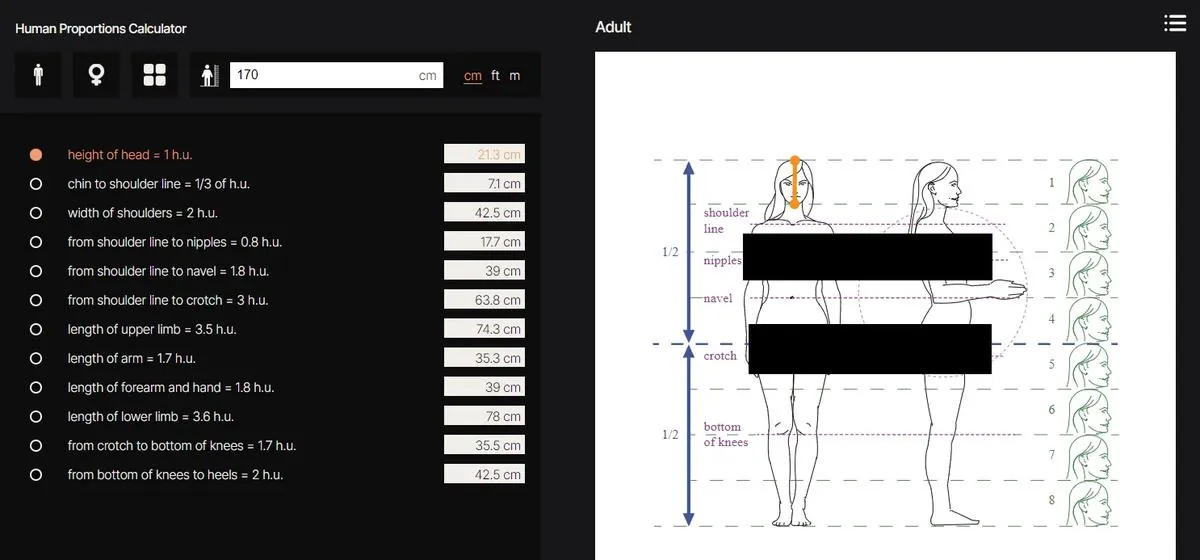Click the 7.1 cm value box
The image size is (1200, 560).
click(484, 184)
